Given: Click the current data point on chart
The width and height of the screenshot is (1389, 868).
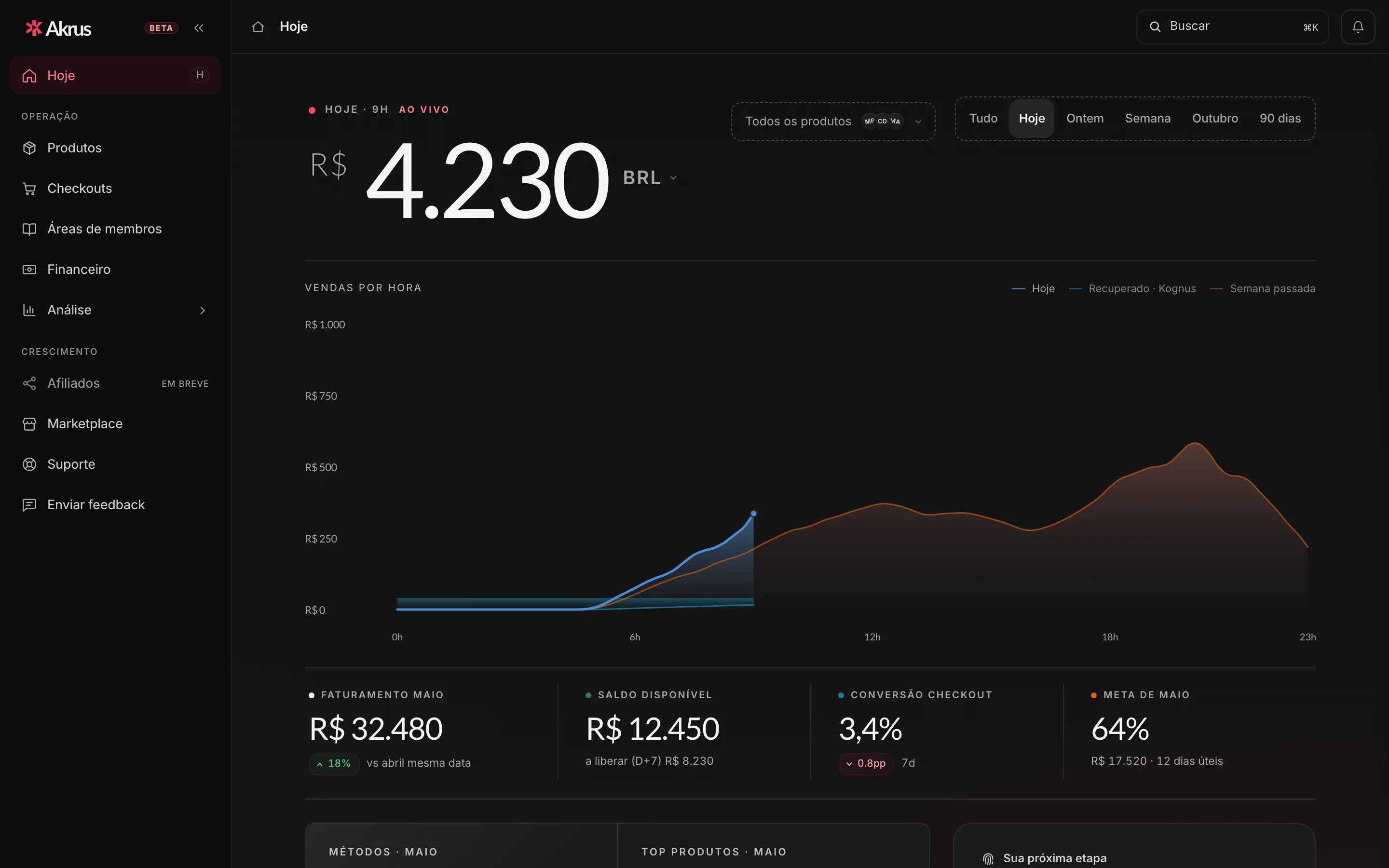Looking at the screenshot, I should 754,513.
